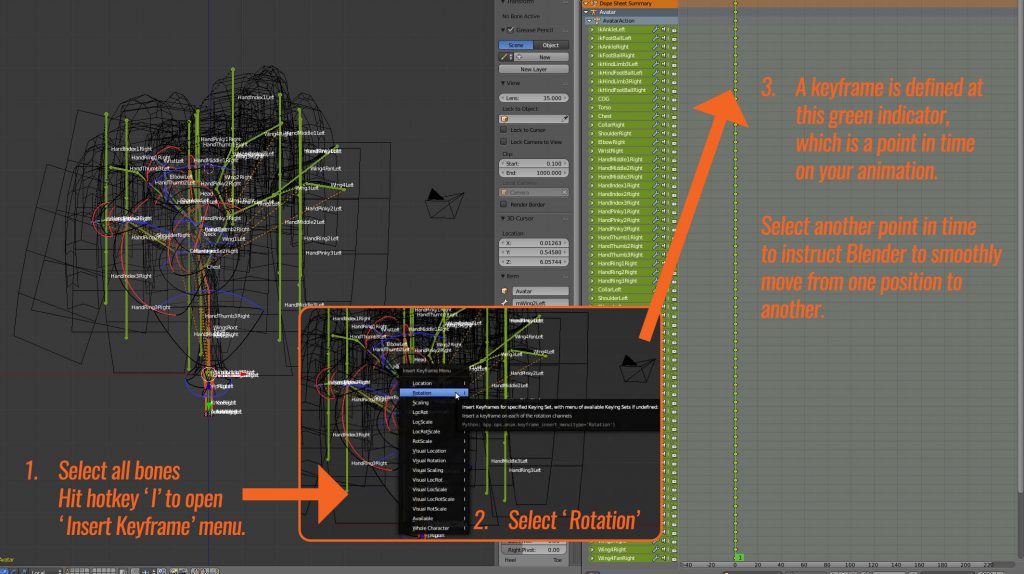Click the wrench icon on CollarRight channel
Viewport: 1024px width, 574px height.
[x=655, y=125]
